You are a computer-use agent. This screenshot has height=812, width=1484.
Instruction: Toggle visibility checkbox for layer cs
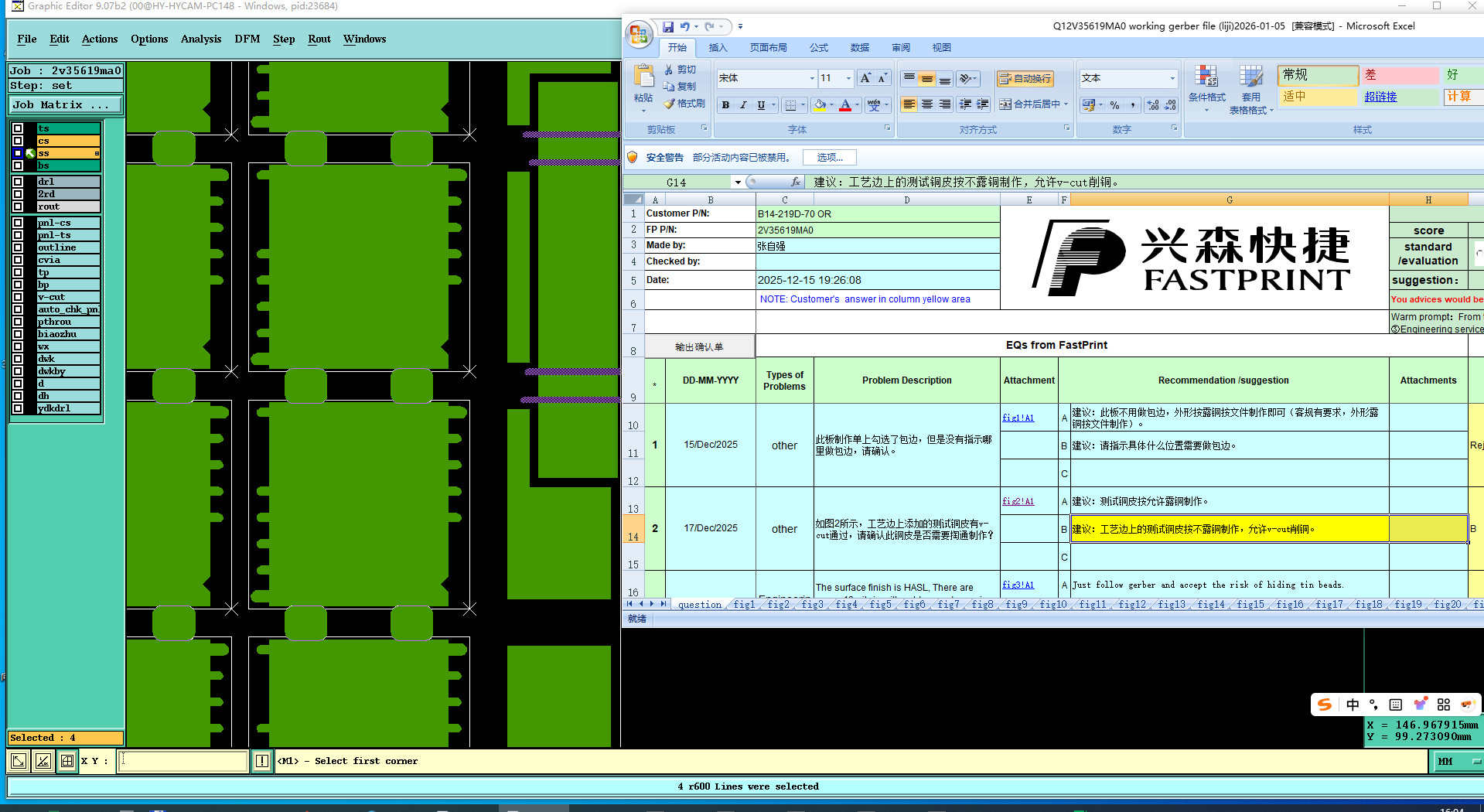click(18, 142)
